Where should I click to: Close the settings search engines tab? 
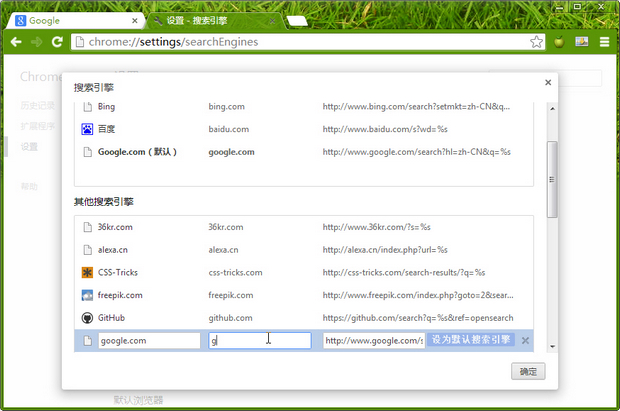click(x=272, y=21)
